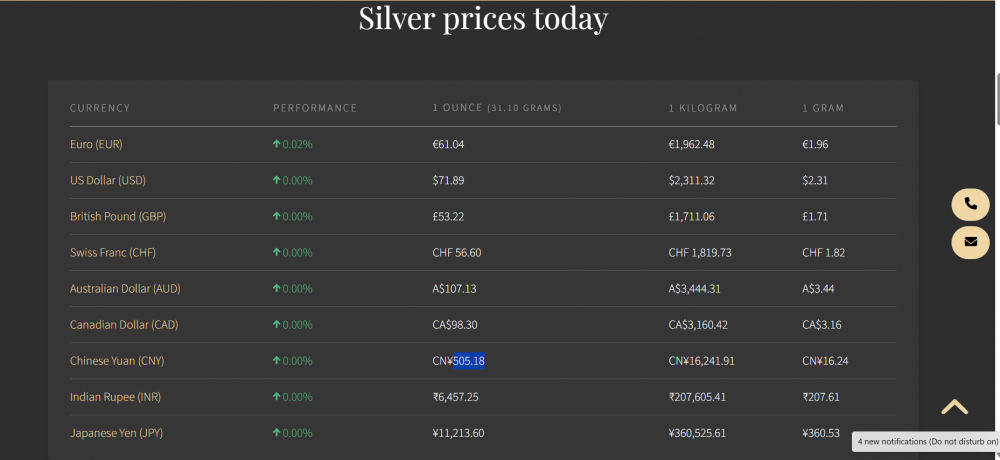Screen dimensions: 1000x460
Task: Click the highlighted 505.18 yuan ounce price
Action: click(469, 360)
